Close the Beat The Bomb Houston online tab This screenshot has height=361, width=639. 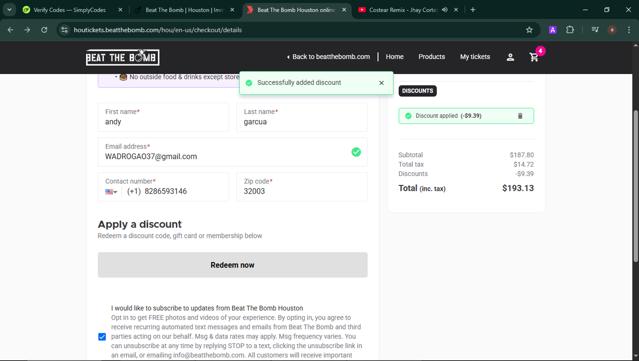(x=344, y=10)
